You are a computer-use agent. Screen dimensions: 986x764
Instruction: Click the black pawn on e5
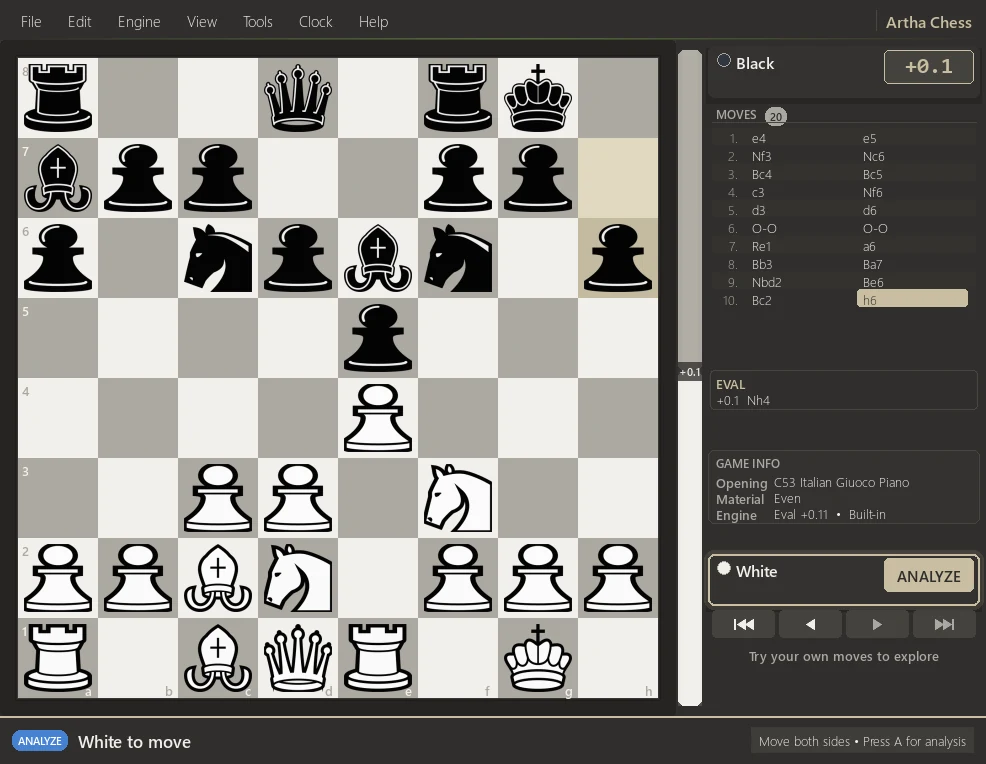tap(377, 338)
